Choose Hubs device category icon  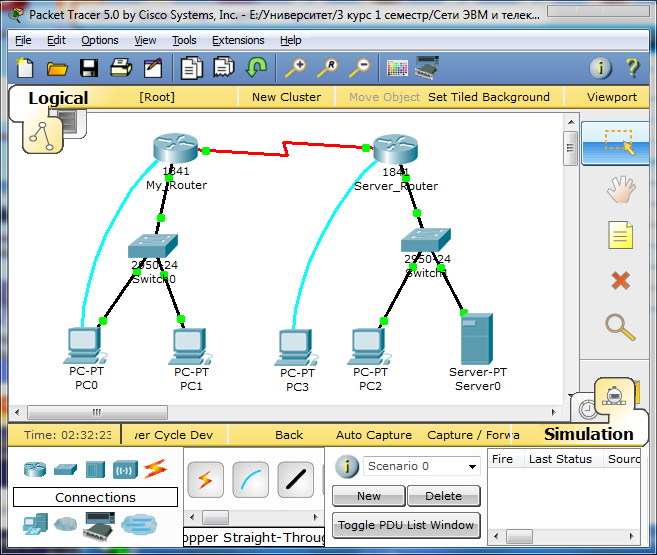click(x=95, y=470)
